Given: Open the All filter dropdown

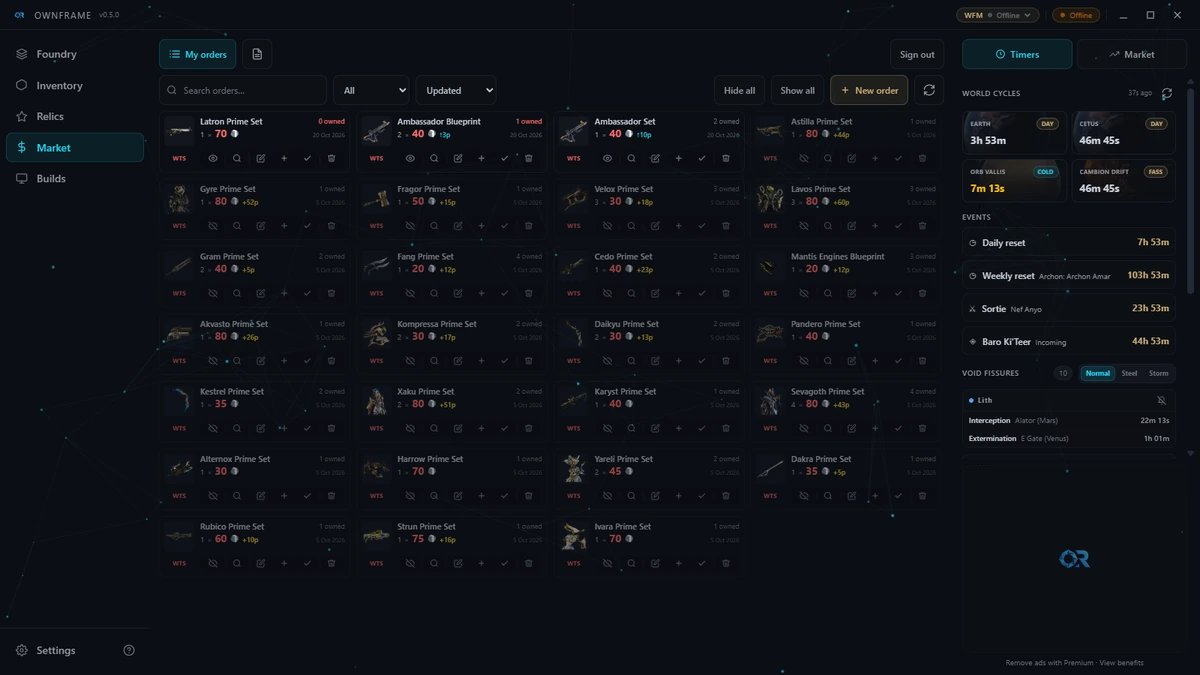Looking at the screenshot, I should 371,90.
